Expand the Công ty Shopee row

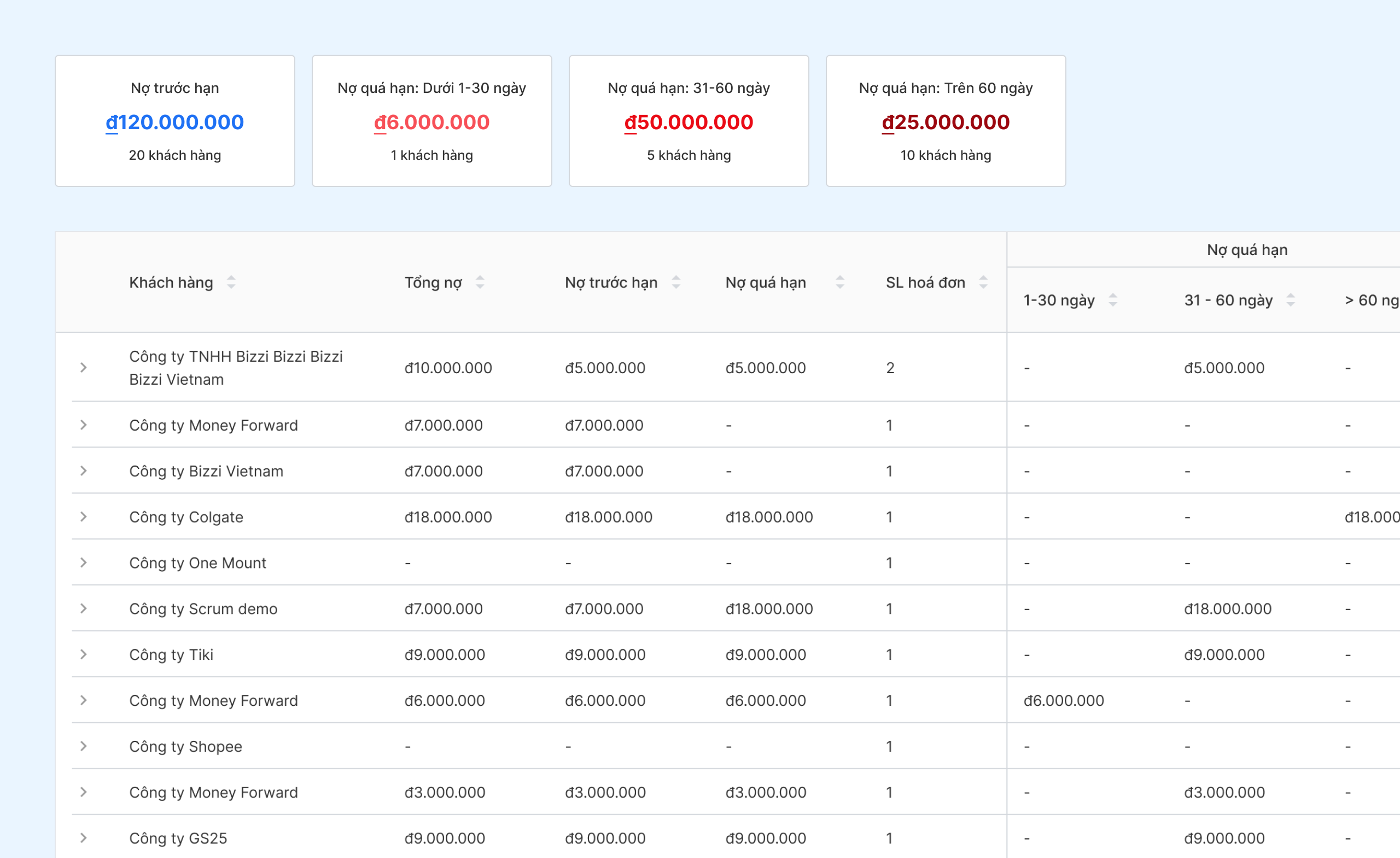tap(84, 746)
